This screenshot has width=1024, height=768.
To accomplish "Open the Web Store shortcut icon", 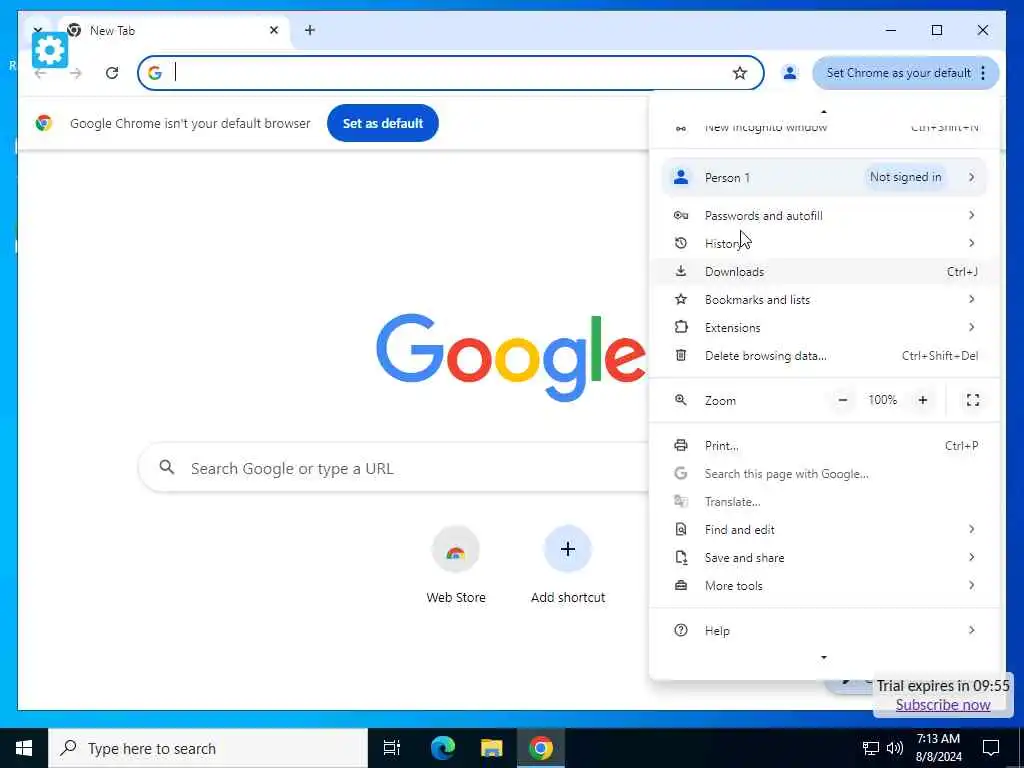I will (456, 550).
